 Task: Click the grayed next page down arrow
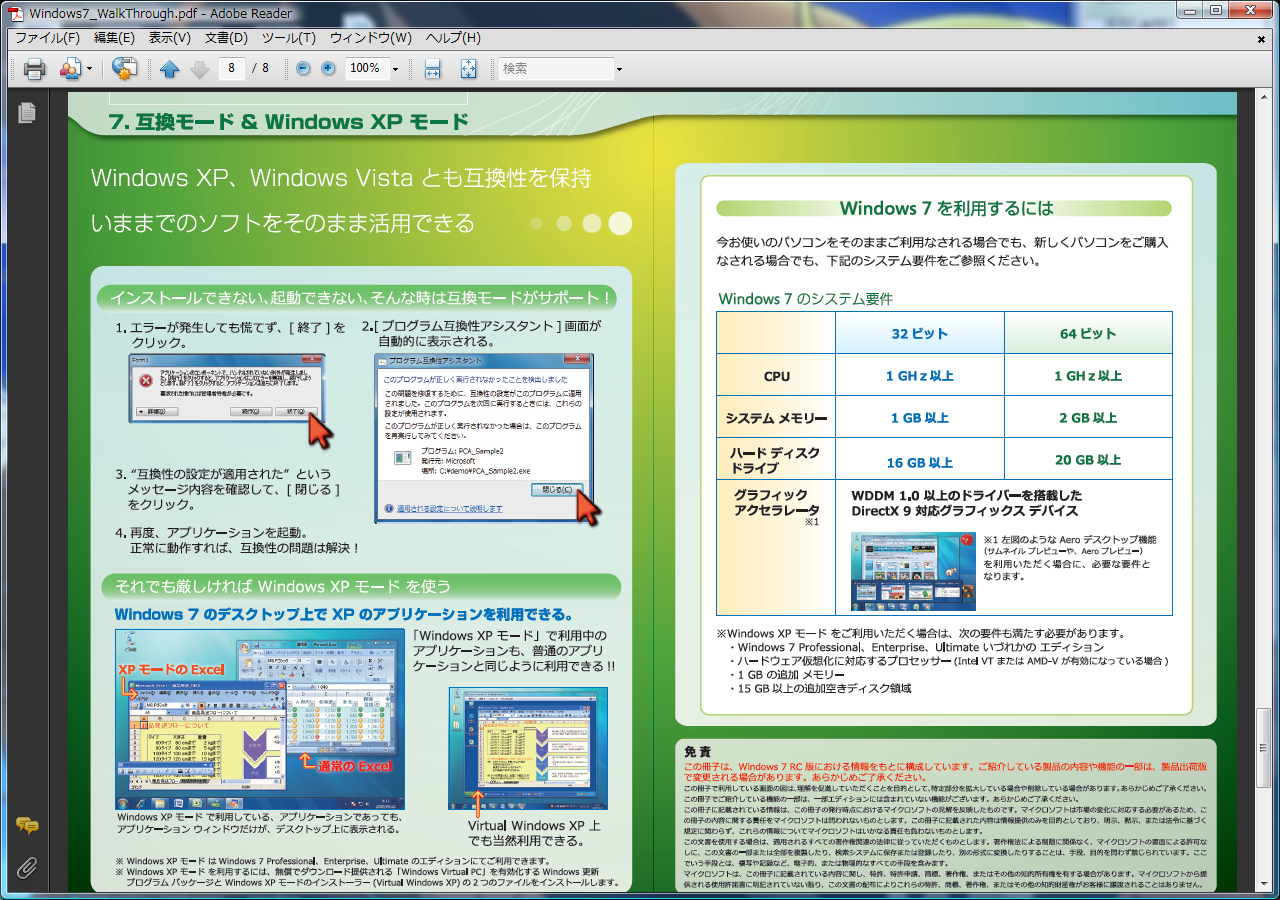click(x=199, y=69)
